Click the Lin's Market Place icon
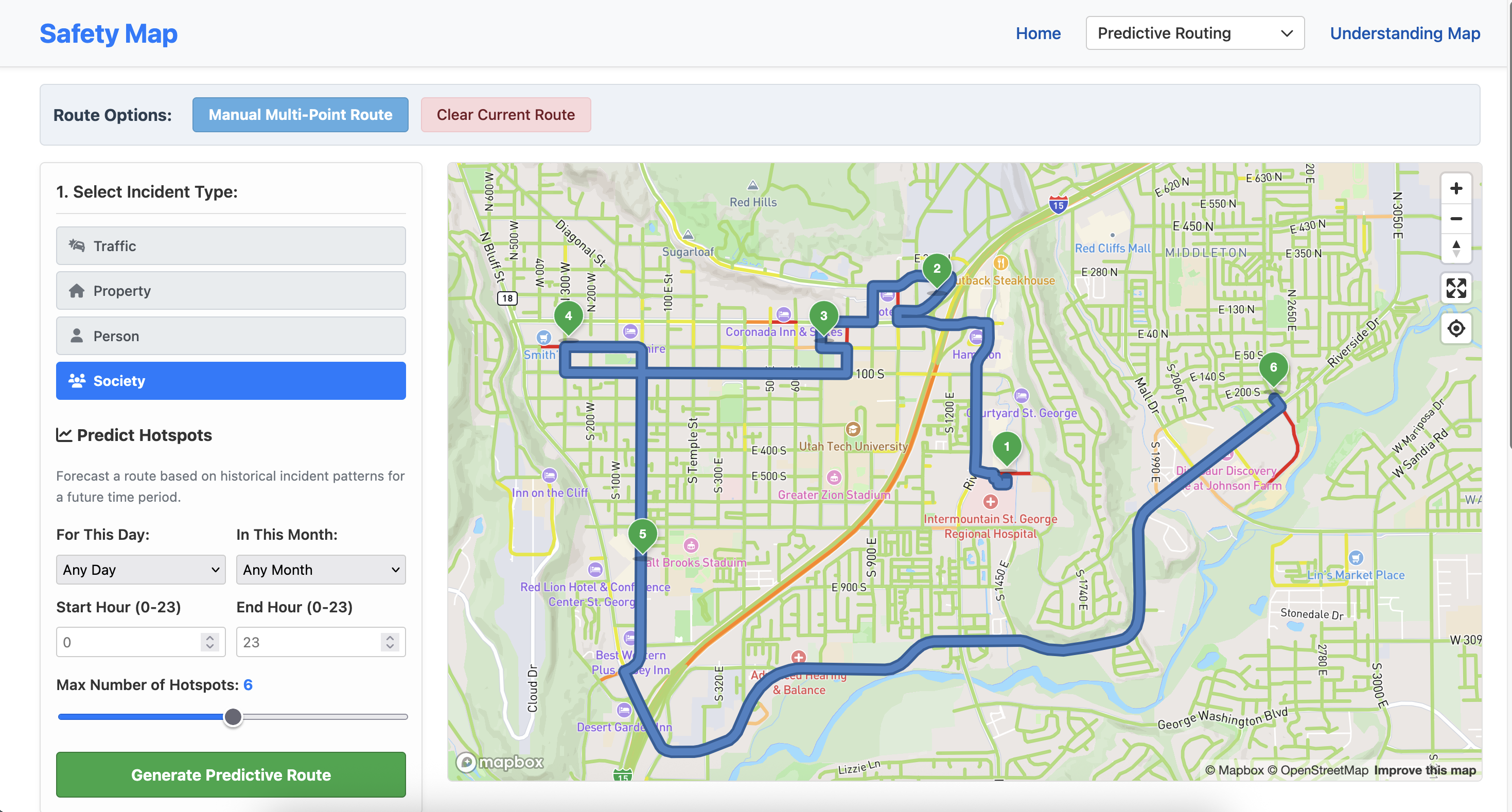Viewport: 1512px width, 812px height. click(x=1355, y=557)
